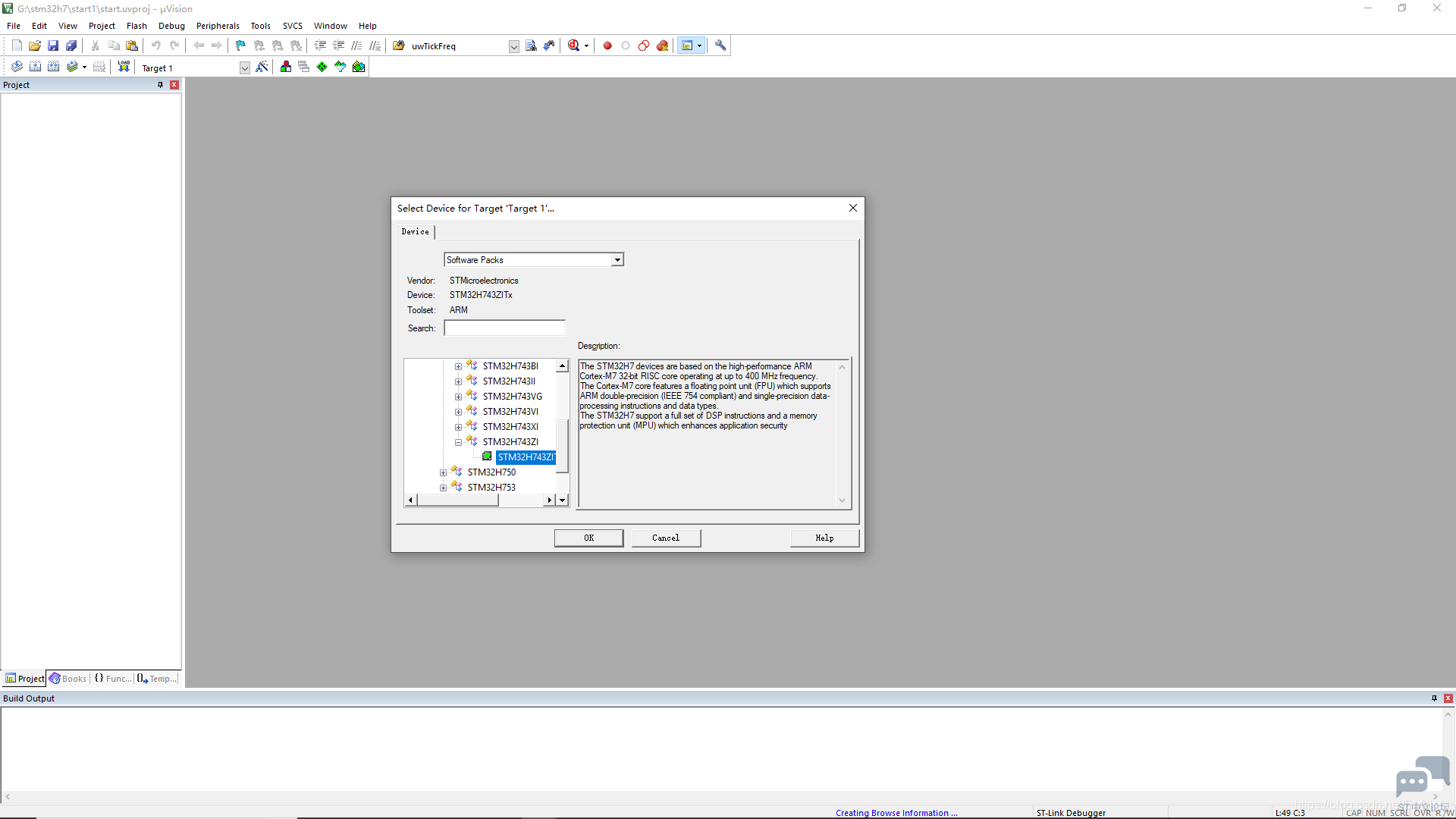Click the Help button in dialog
The image size is (1456, 819).
pos(824,538)
